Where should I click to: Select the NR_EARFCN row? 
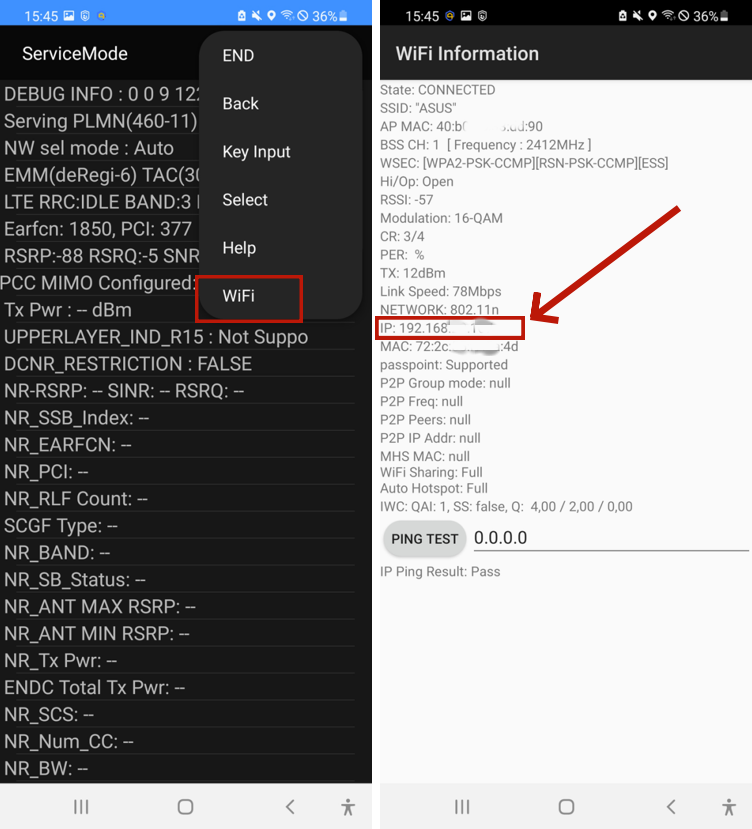point(177,445)
